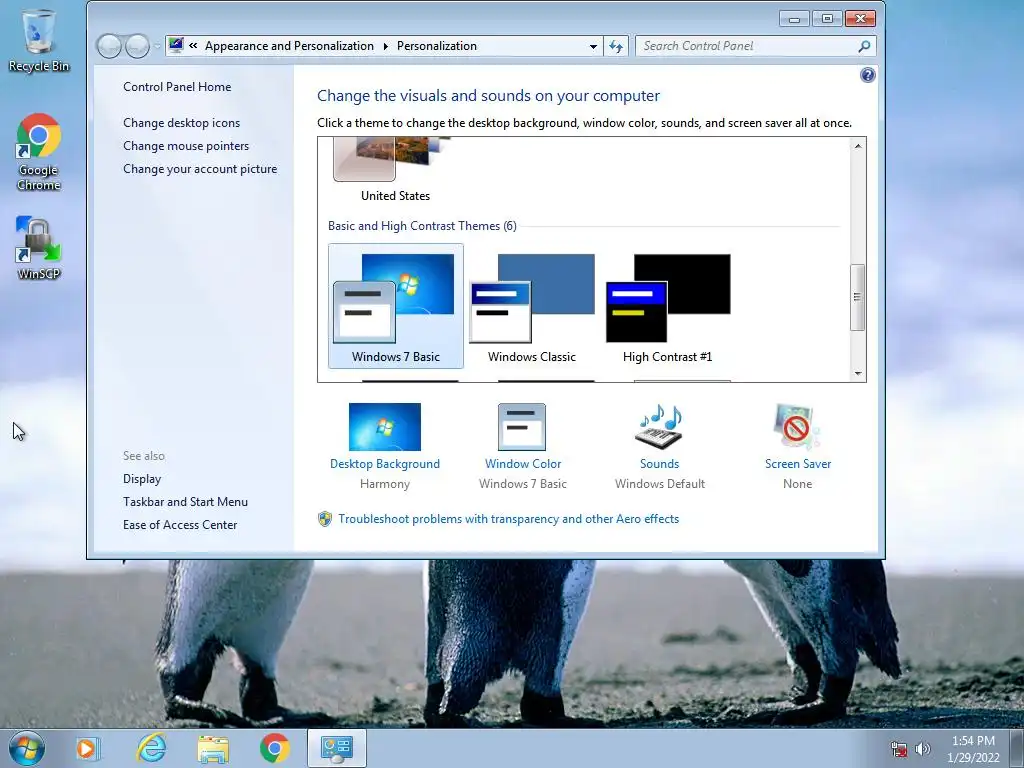Open Change your account picture link
Image resolution: width=1024 pixels, height=768 pixels.
(200, 168)
